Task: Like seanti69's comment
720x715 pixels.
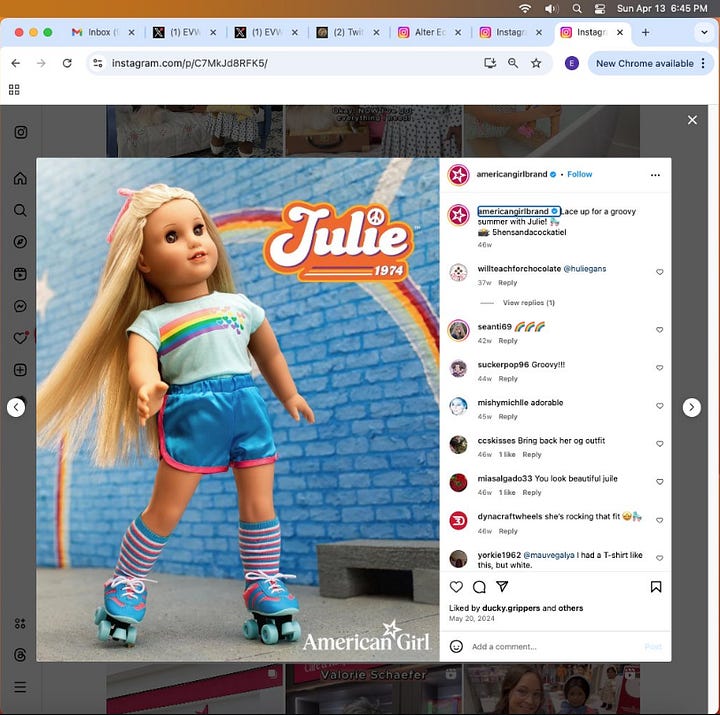Action: 659,330
